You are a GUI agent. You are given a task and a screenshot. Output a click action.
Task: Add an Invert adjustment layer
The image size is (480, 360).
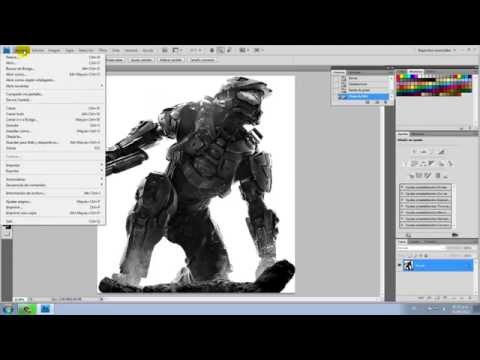coord(411,175)
